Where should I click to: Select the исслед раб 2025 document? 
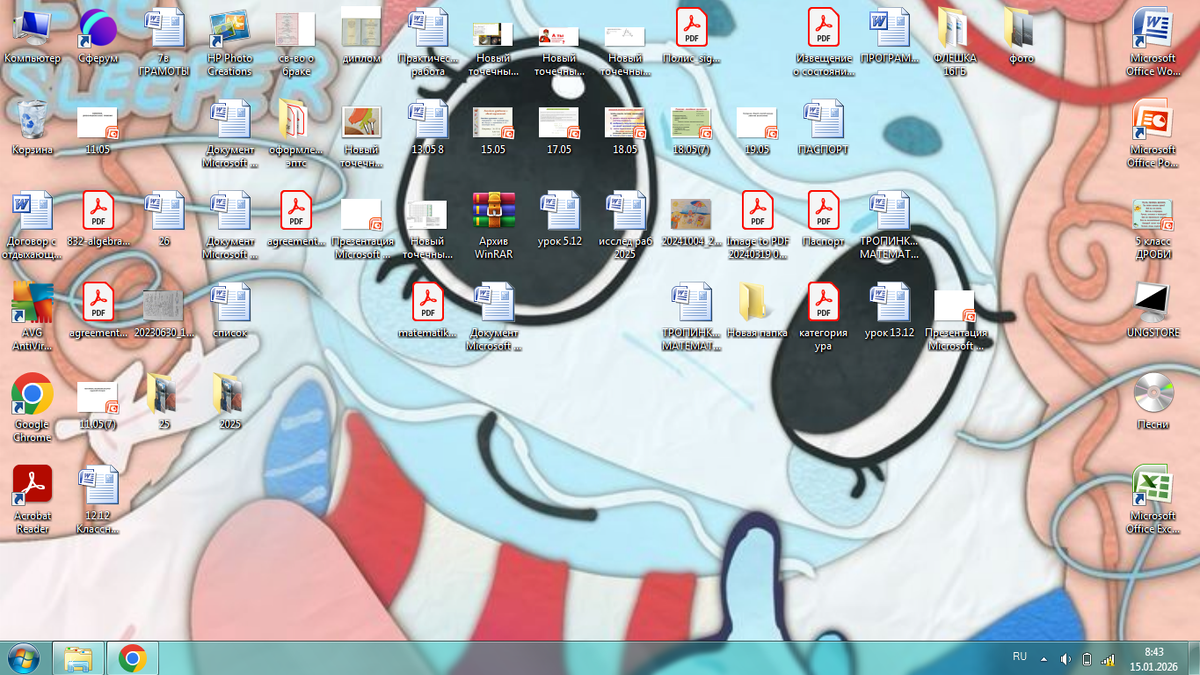pos(625,226)
